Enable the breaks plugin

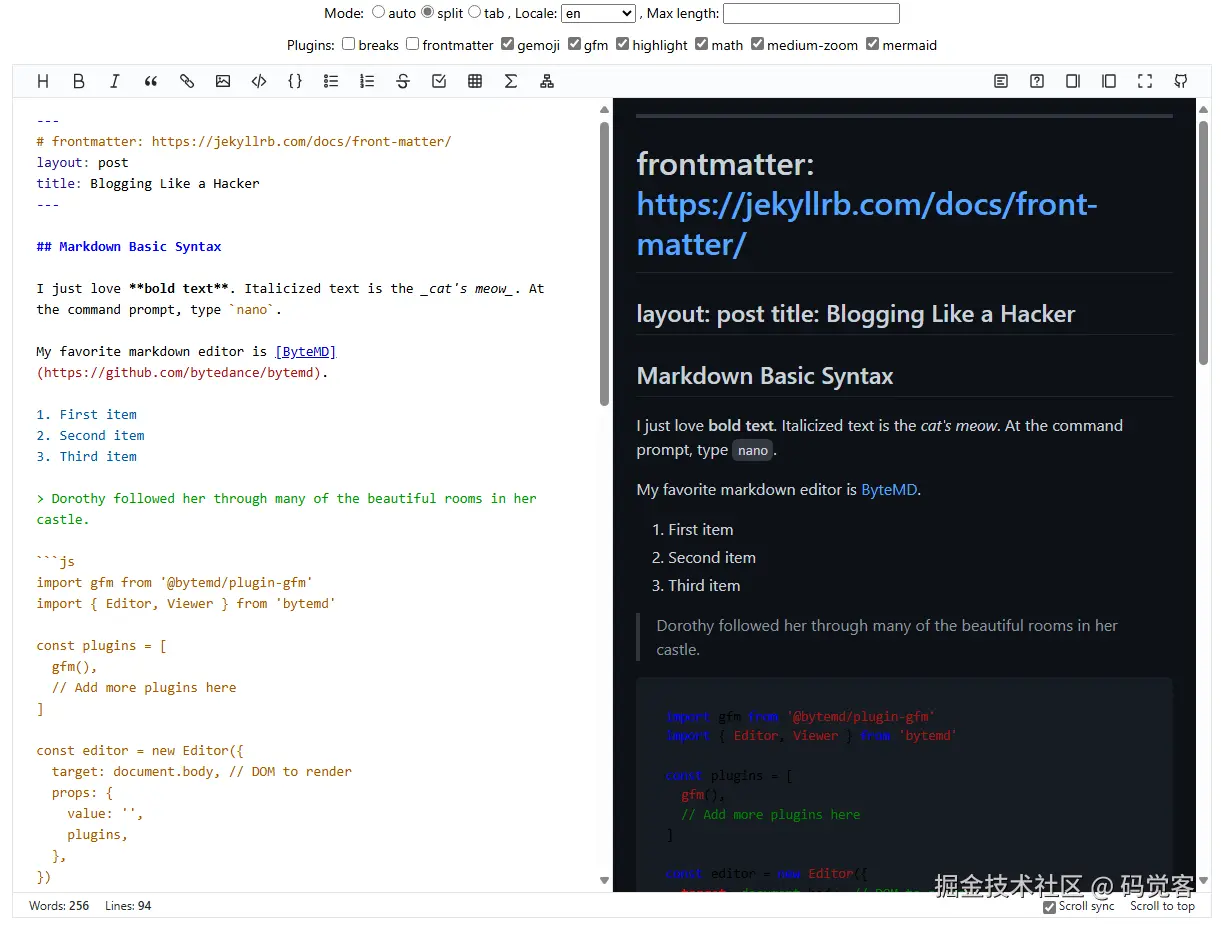click(349, 44)
